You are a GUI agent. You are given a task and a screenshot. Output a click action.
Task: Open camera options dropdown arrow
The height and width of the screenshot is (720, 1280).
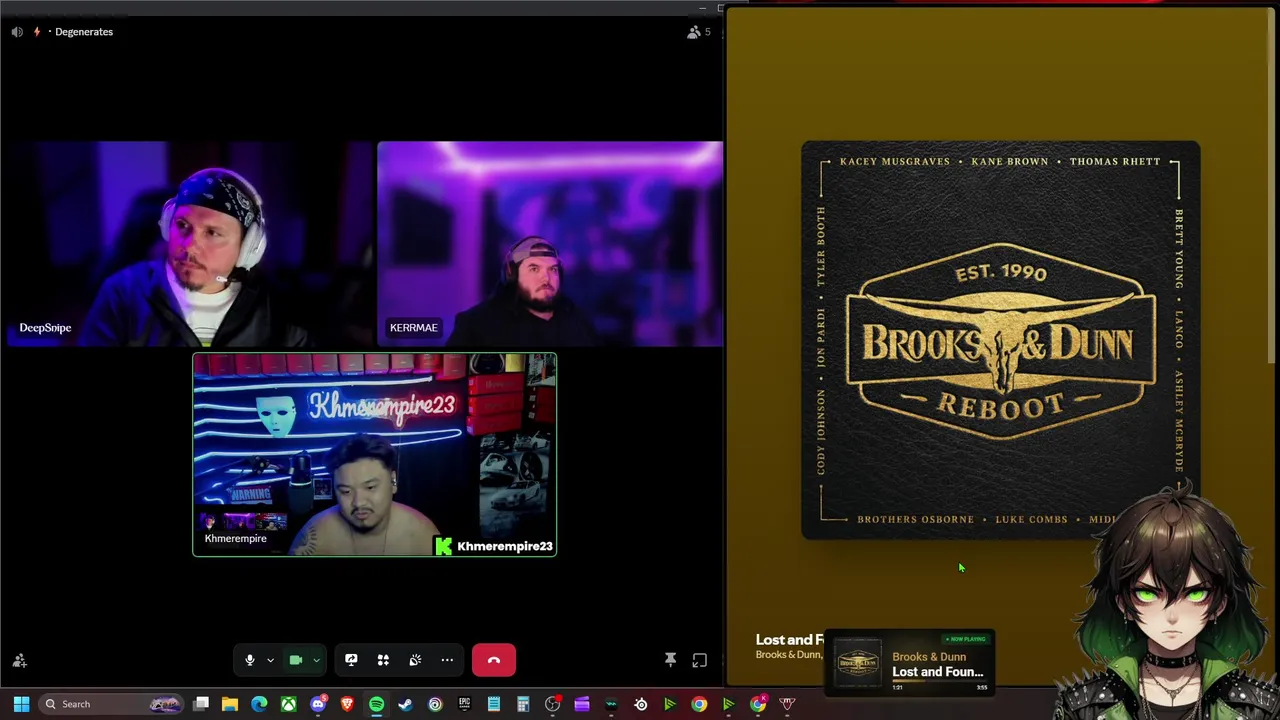tap(316, 660)
